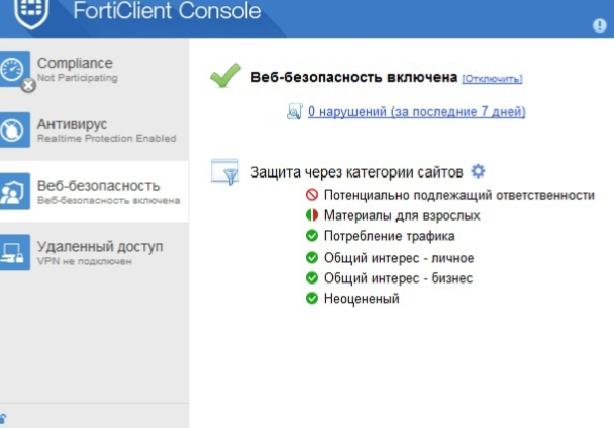Click Realtime Protection Enabled status text
This screenshot has width=614, height=428.
point(107,139)
